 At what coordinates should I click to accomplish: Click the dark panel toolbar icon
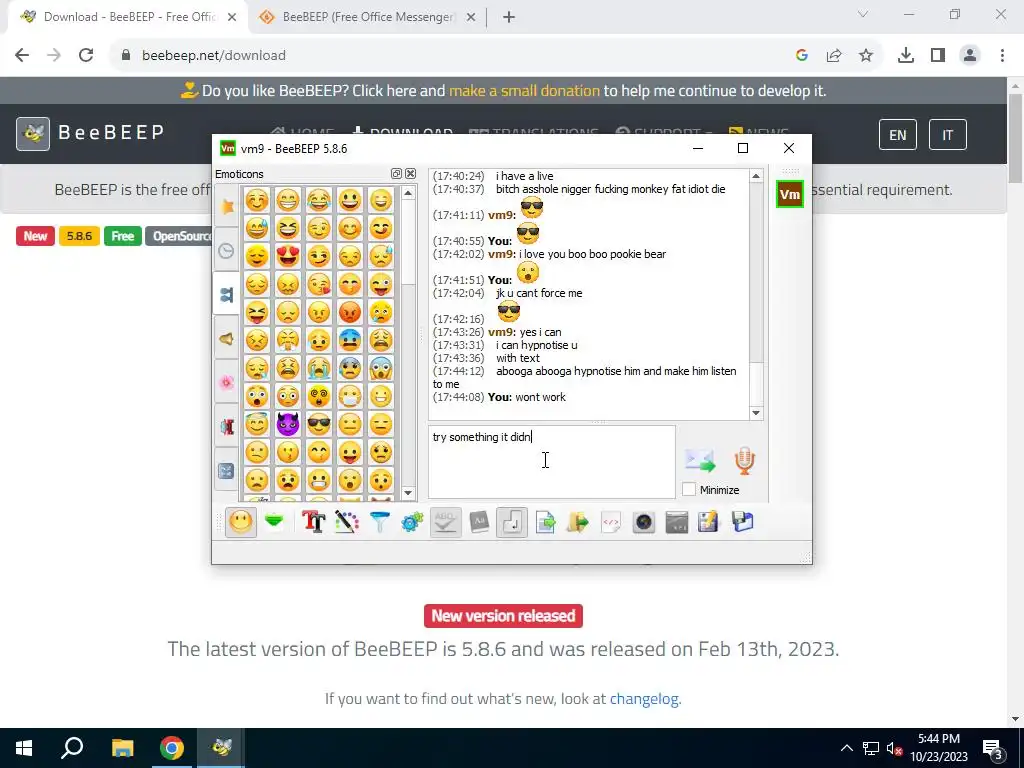677,522
